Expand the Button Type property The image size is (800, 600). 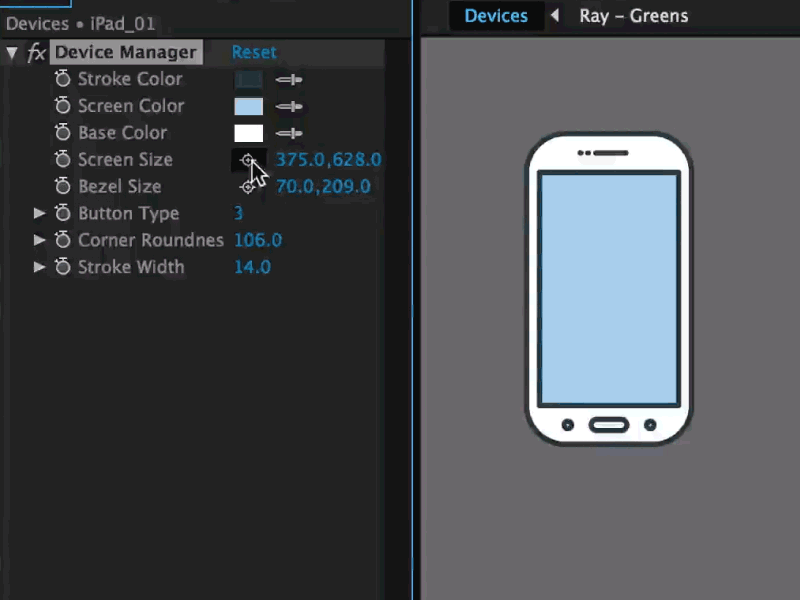click(x=40, y=213)
